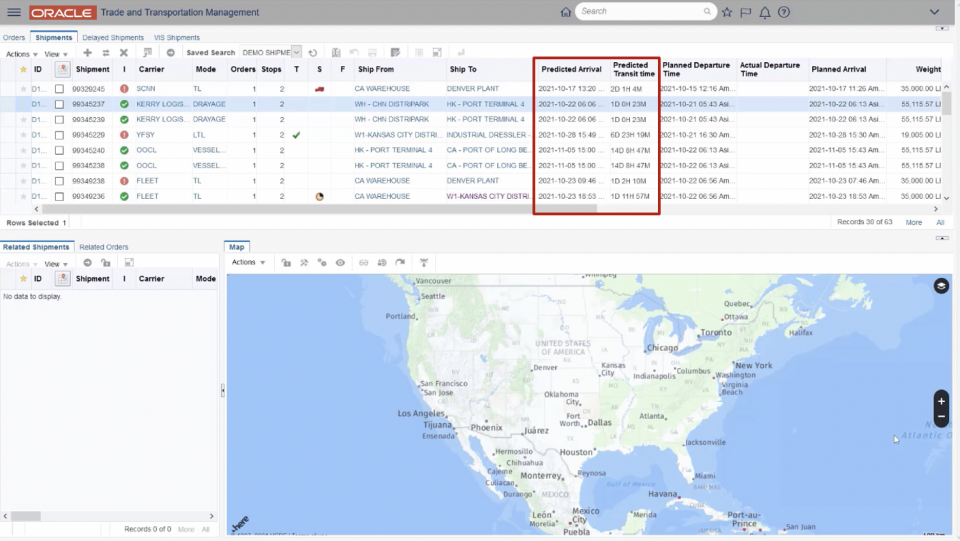Click the map layers icon
The image size is (960, 541).
[940, 286]
